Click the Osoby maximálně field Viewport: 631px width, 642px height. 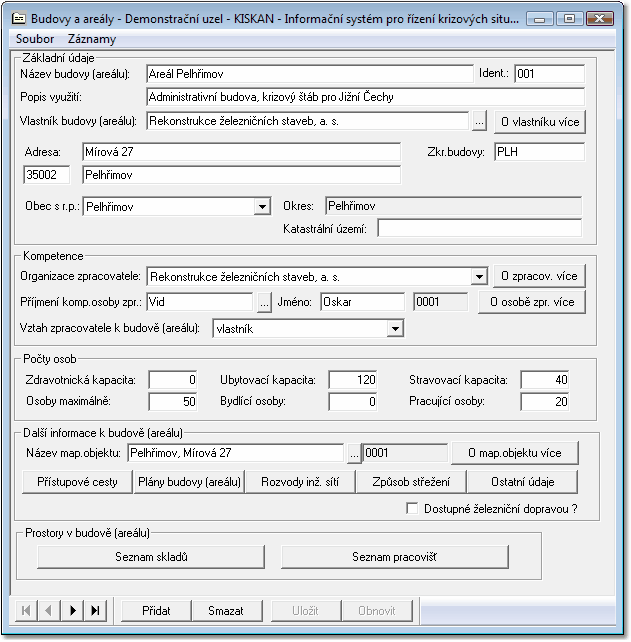click(x=173, y=401)
